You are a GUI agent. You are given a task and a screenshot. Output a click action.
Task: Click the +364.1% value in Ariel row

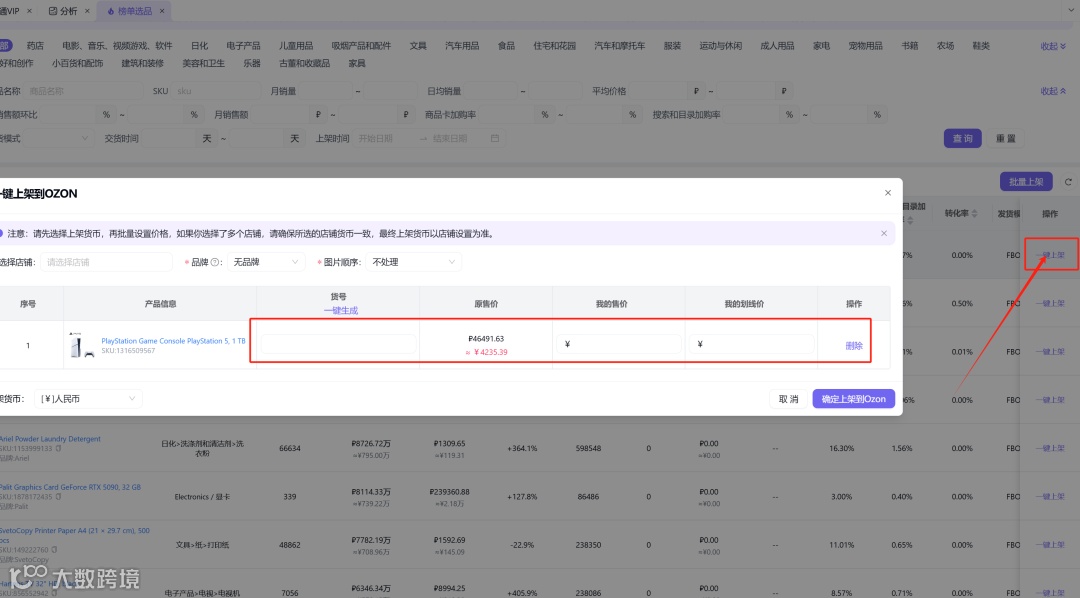[x=522, y=448]
